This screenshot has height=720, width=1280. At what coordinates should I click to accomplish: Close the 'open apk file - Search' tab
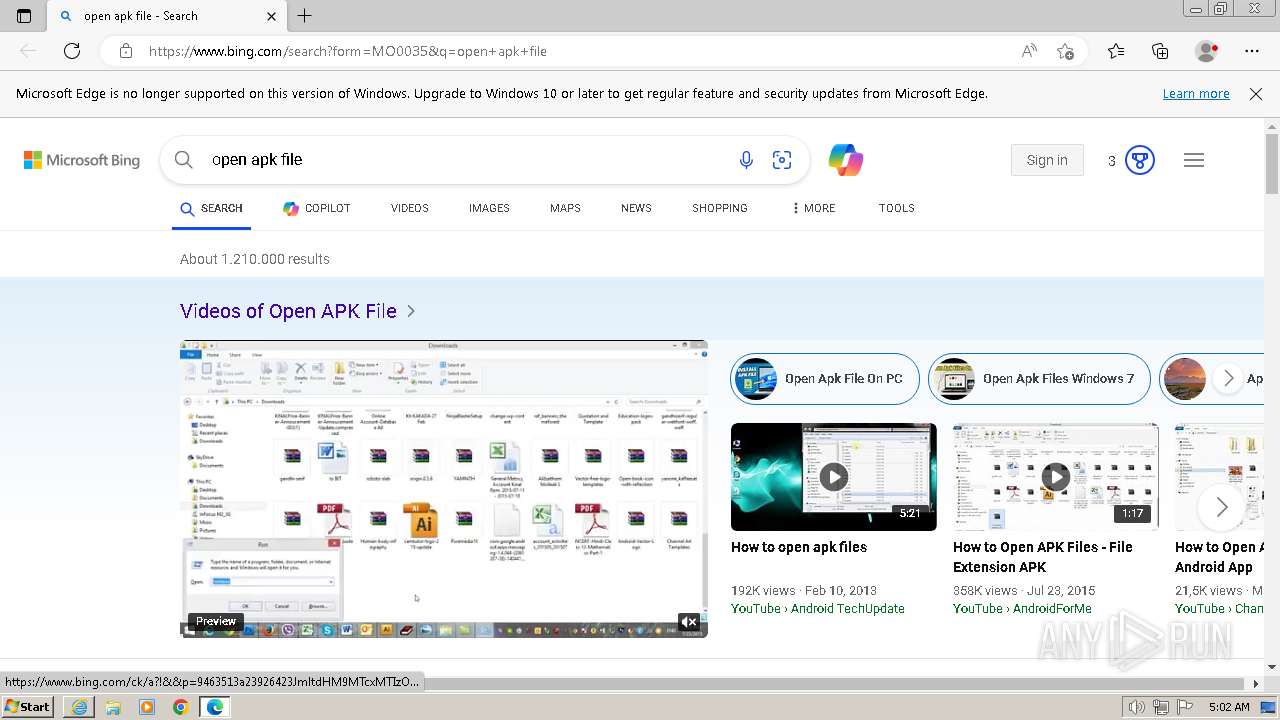tap(272, 16)
